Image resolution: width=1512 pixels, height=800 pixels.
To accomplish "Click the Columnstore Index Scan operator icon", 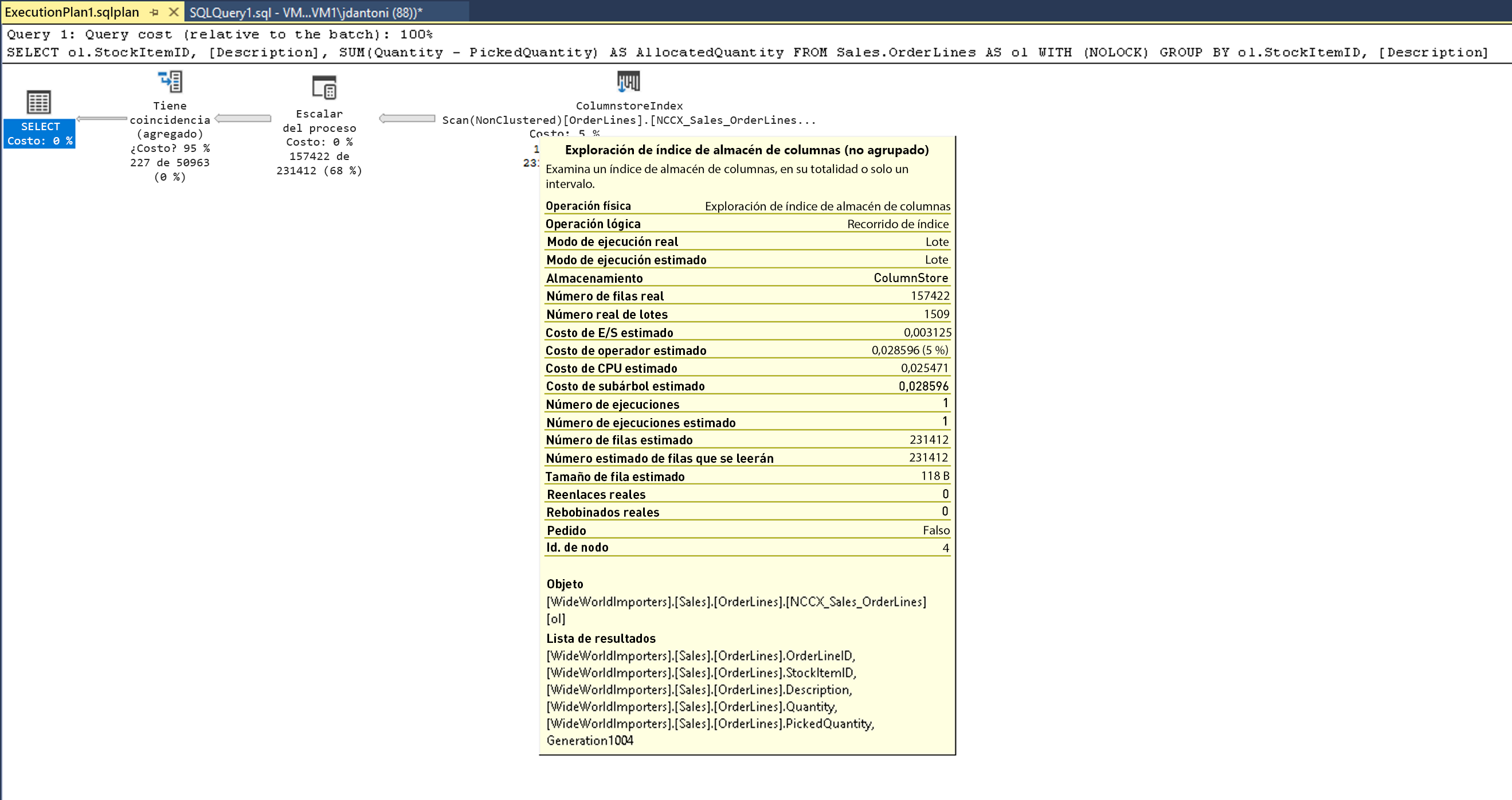I will (628, 81).
